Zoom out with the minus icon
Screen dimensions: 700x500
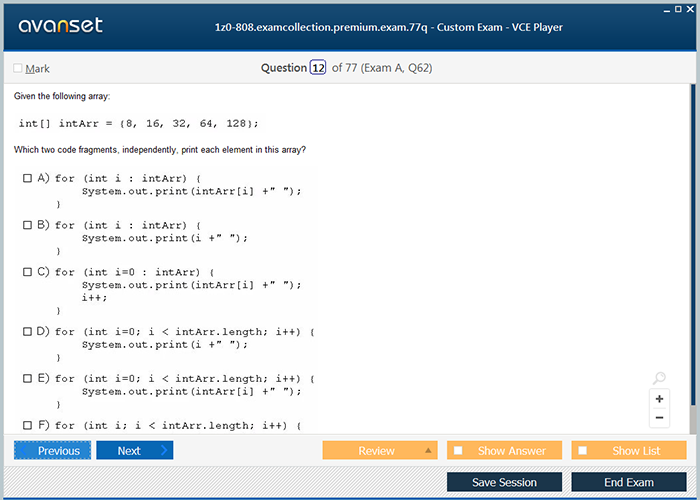pyautogui.click(x=659, y=418)
